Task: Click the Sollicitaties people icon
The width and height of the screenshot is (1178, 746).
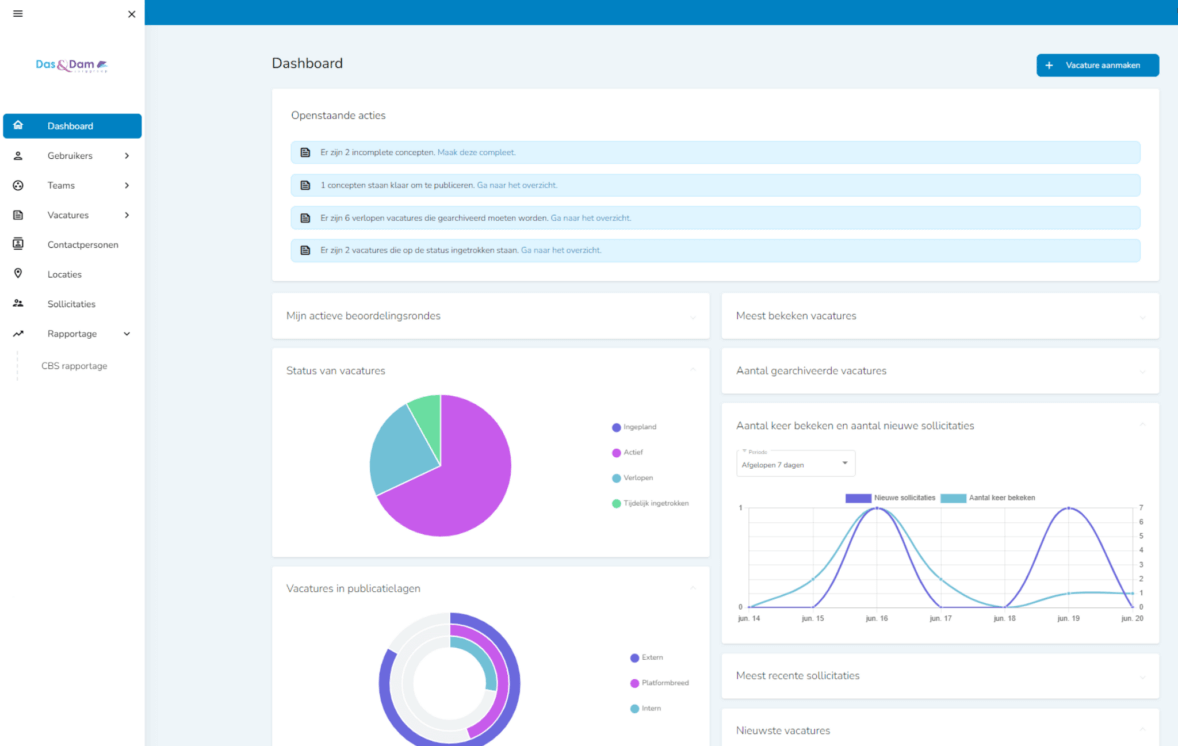Action: (18, 303)
